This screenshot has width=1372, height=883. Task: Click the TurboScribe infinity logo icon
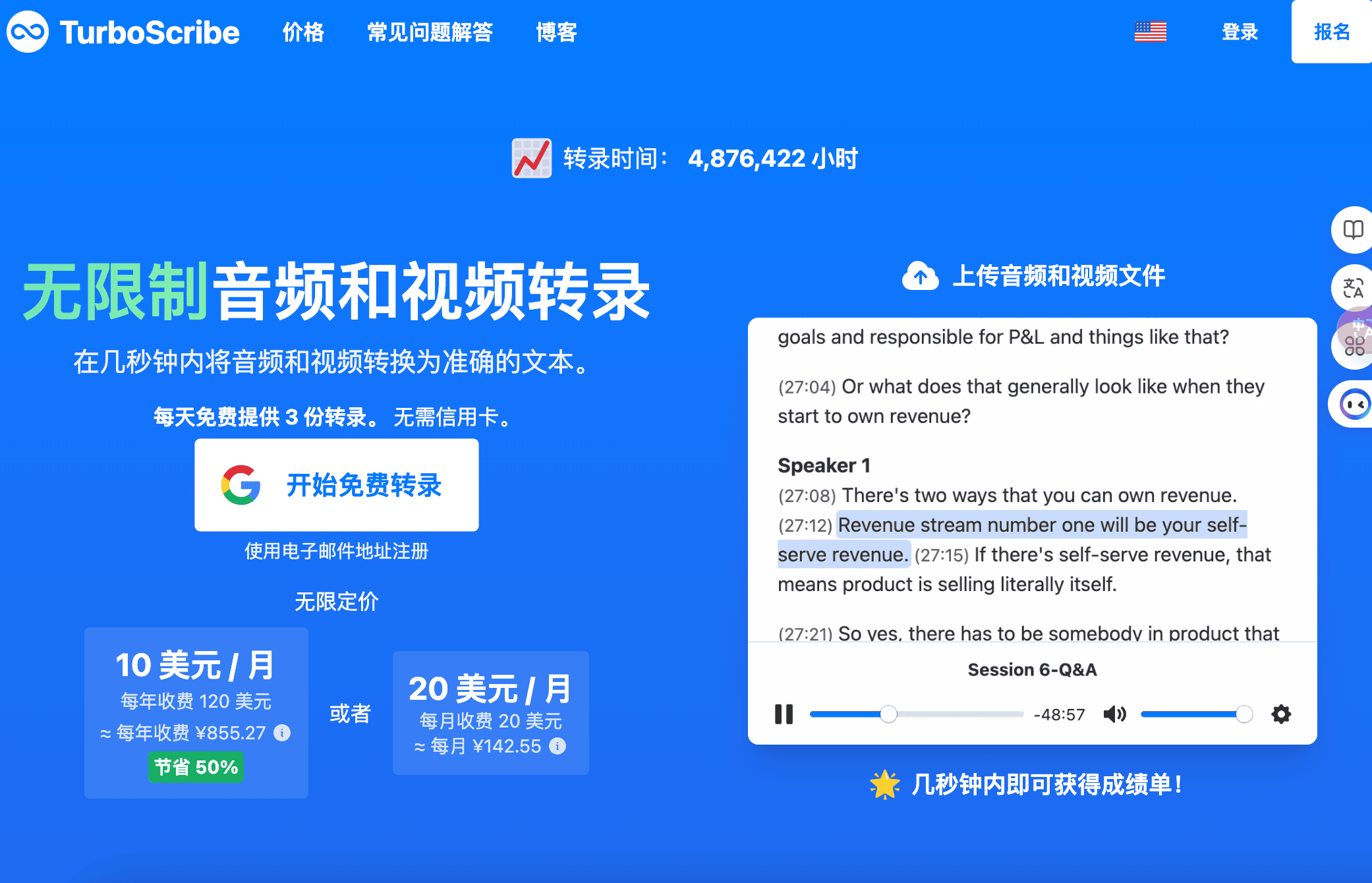(x=28, y=32)
